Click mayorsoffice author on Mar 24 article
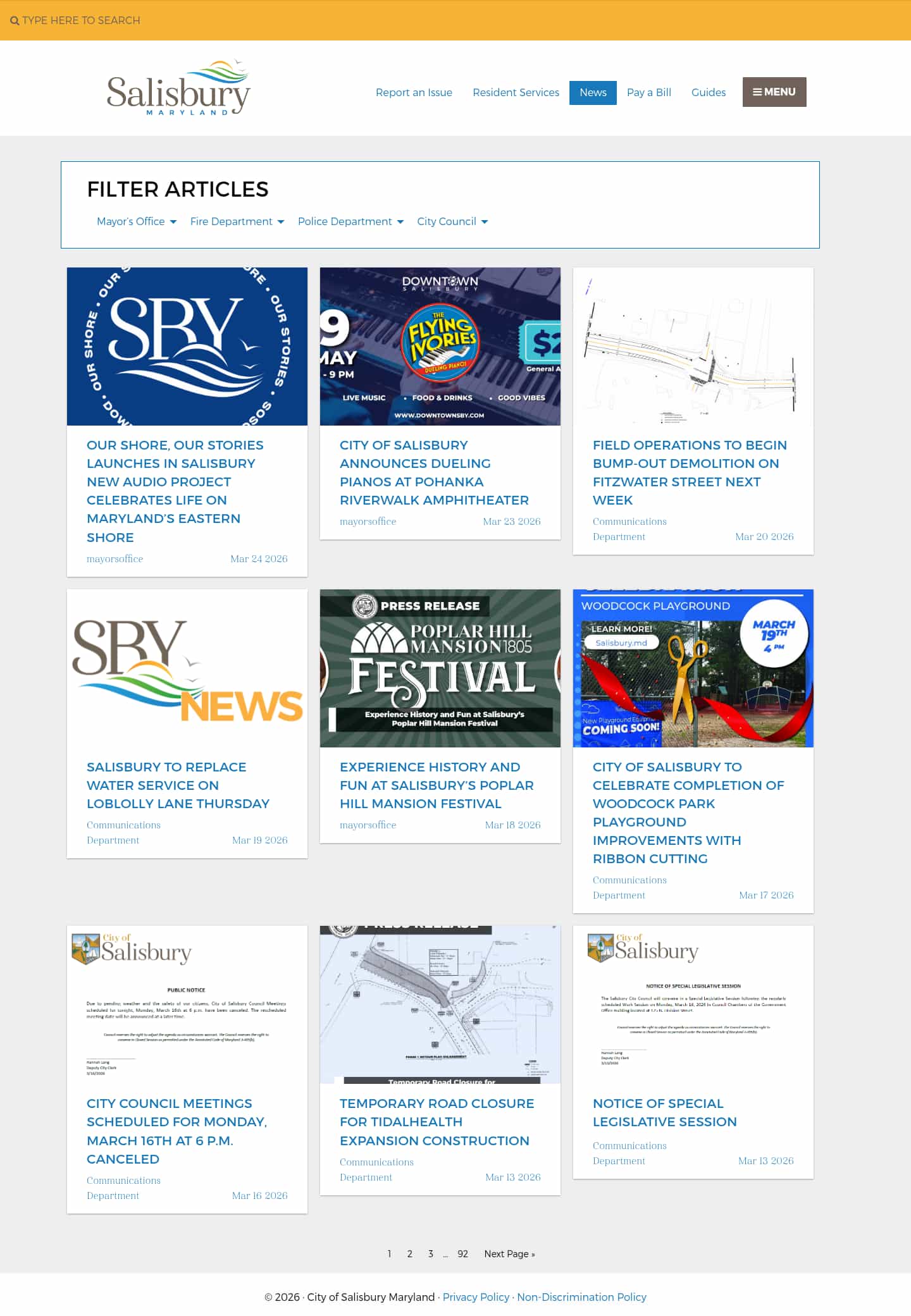The height and width of the screenshot is (1316, 911). point(115,559)
